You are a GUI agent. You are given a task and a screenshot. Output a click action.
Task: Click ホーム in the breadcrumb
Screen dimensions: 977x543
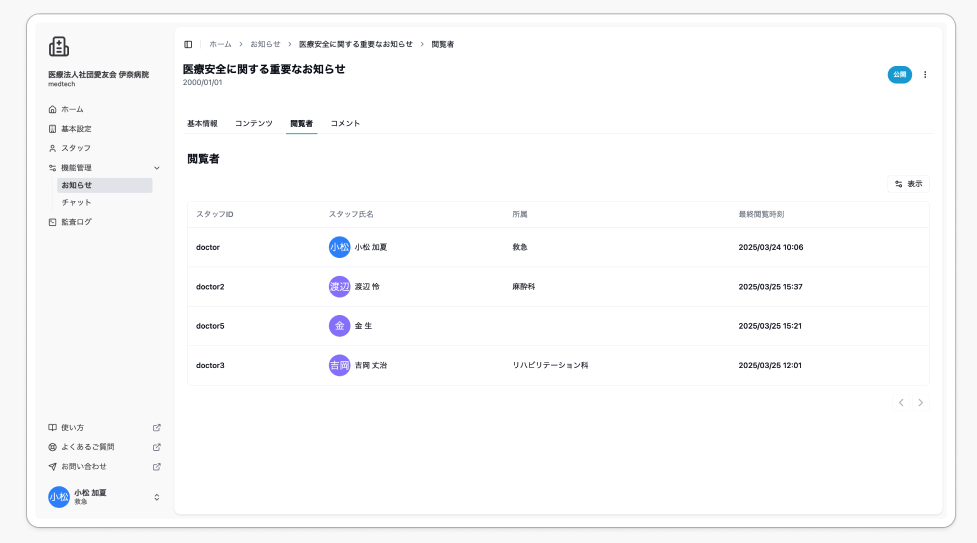(221, 44)
